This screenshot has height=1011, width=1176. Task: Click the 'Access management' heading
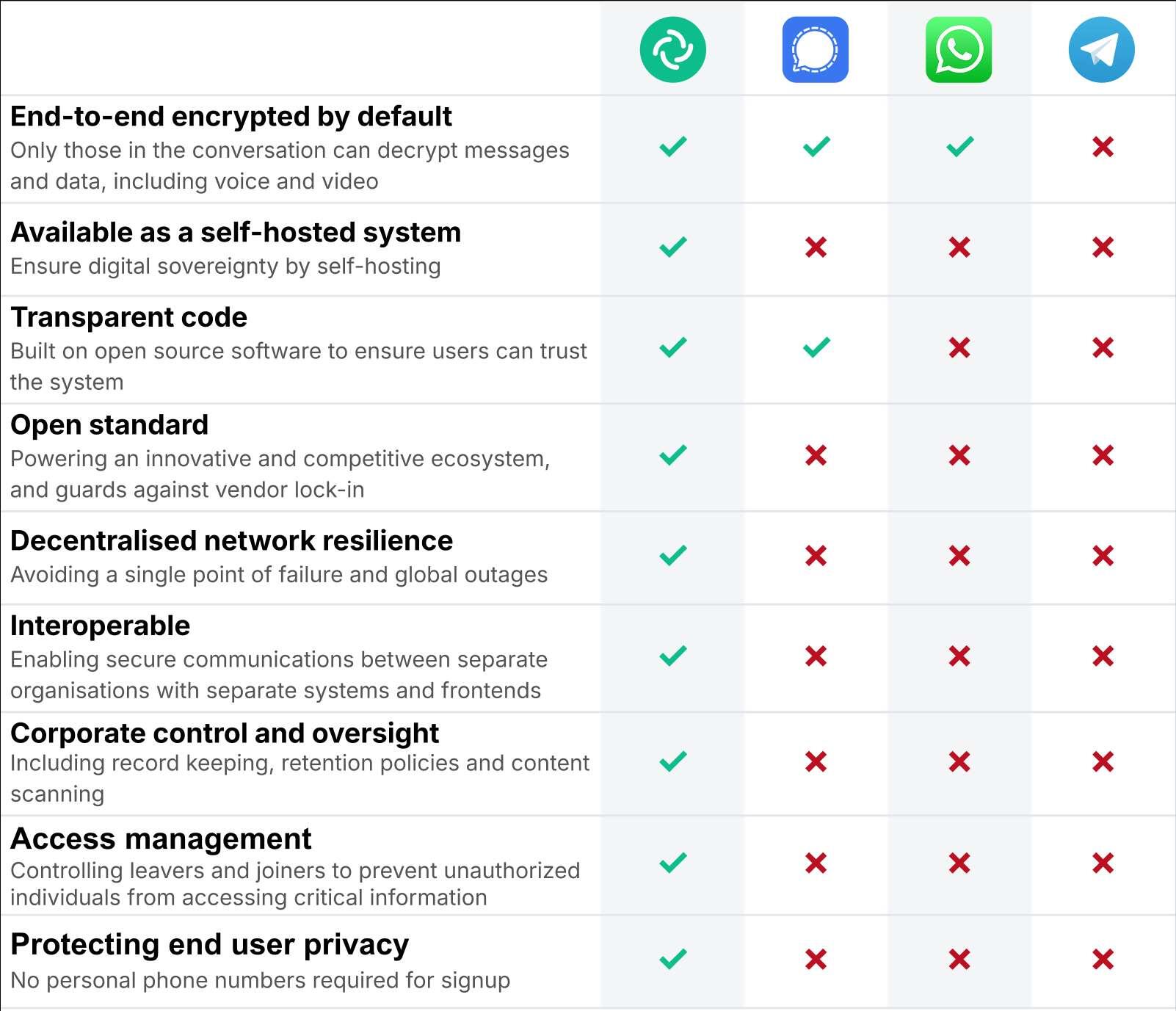(161, 838)
